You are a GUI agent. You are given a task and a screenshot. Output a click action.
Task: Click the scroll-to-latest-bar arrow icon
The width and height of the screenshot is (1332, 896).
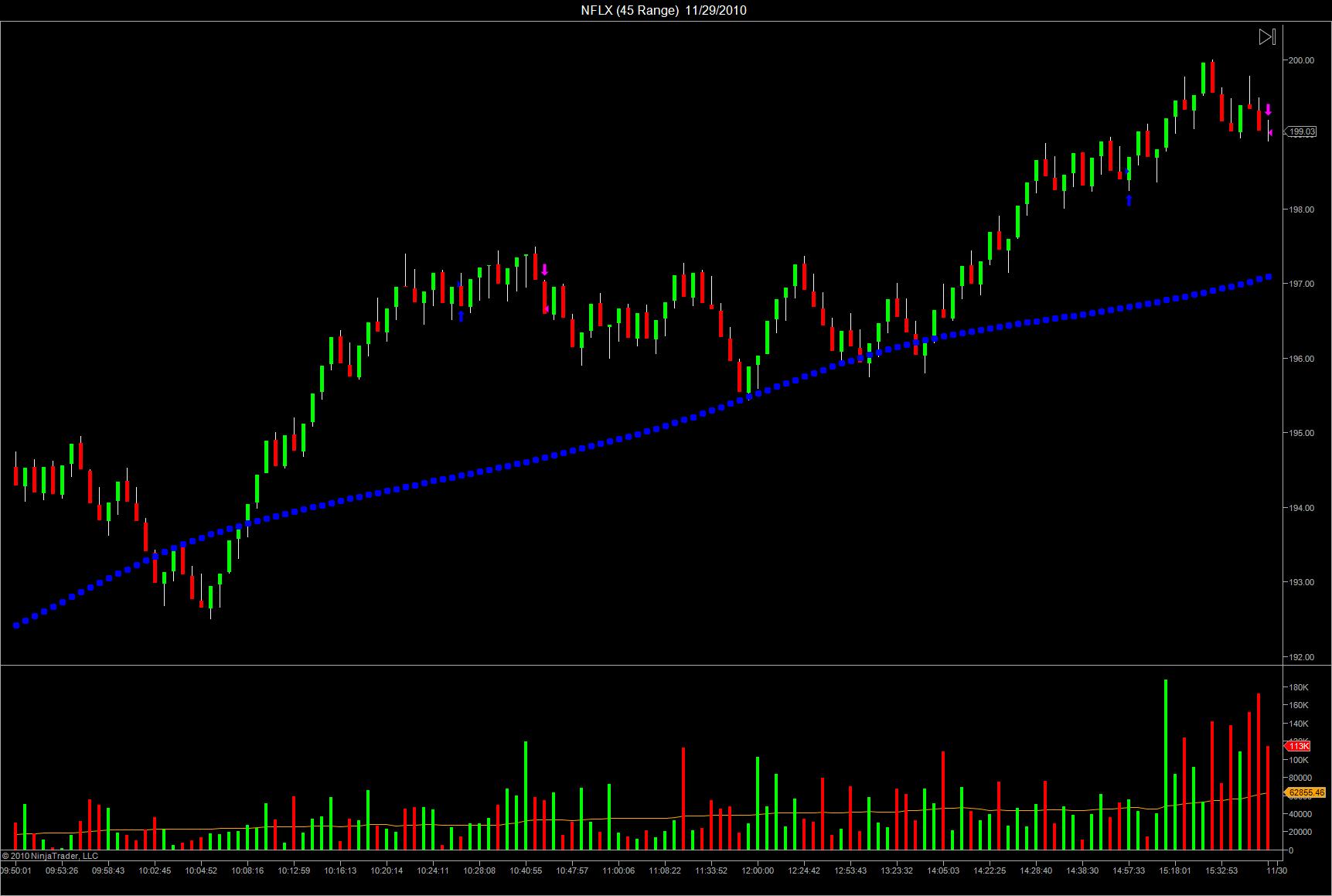coord(1267,36)
